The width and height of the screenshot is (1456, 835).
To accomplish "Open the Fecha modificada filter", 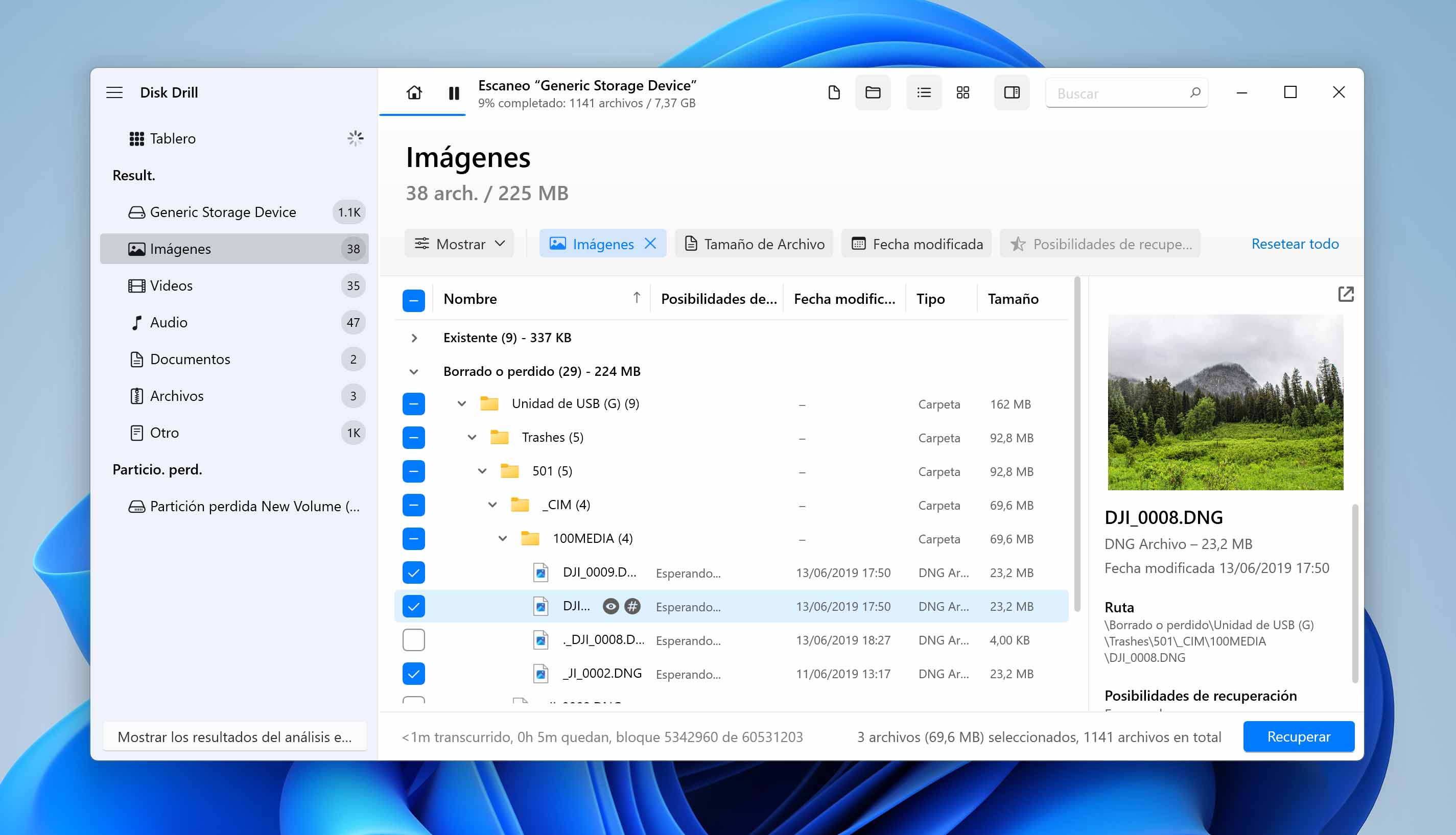I will (x=917, y=244).
